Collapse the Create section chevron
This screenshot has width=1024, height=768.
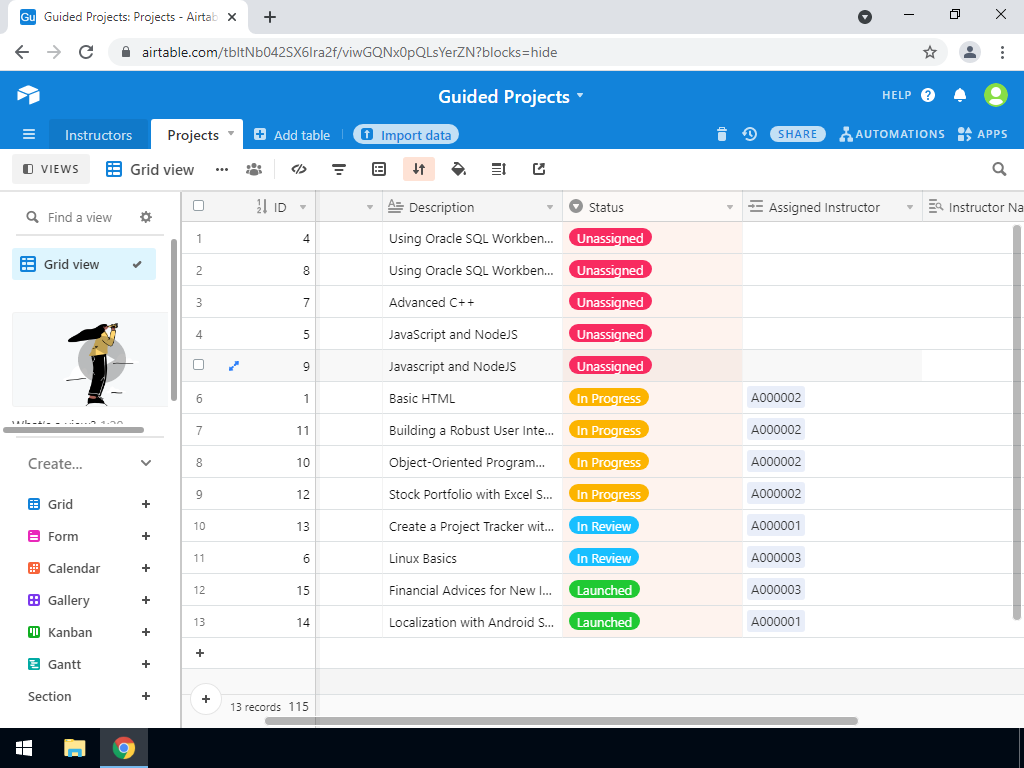(146, 463)
